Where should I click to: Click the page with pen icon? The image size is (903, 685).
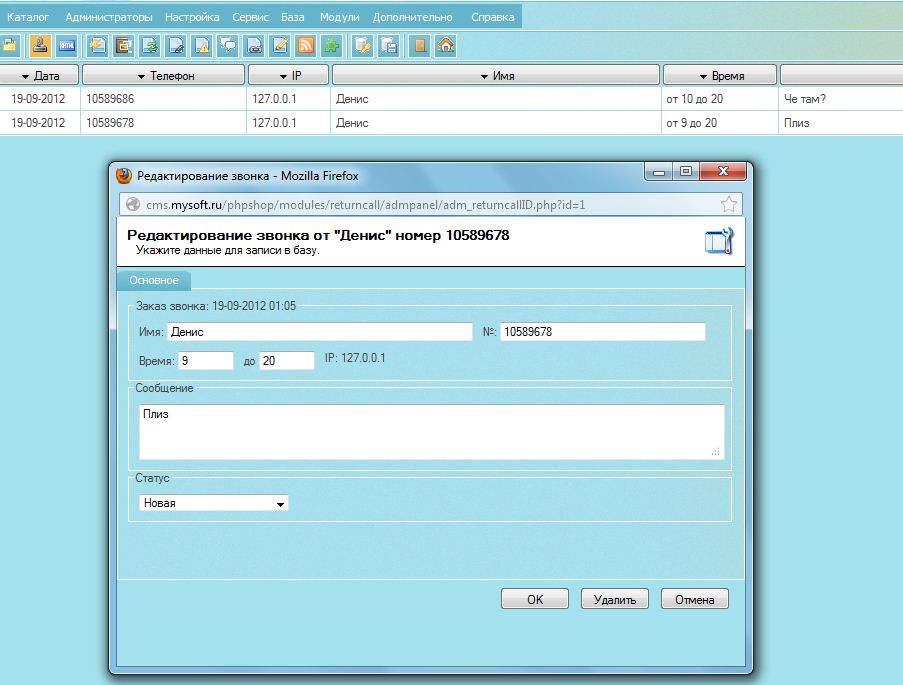click(x=176, y=46)
